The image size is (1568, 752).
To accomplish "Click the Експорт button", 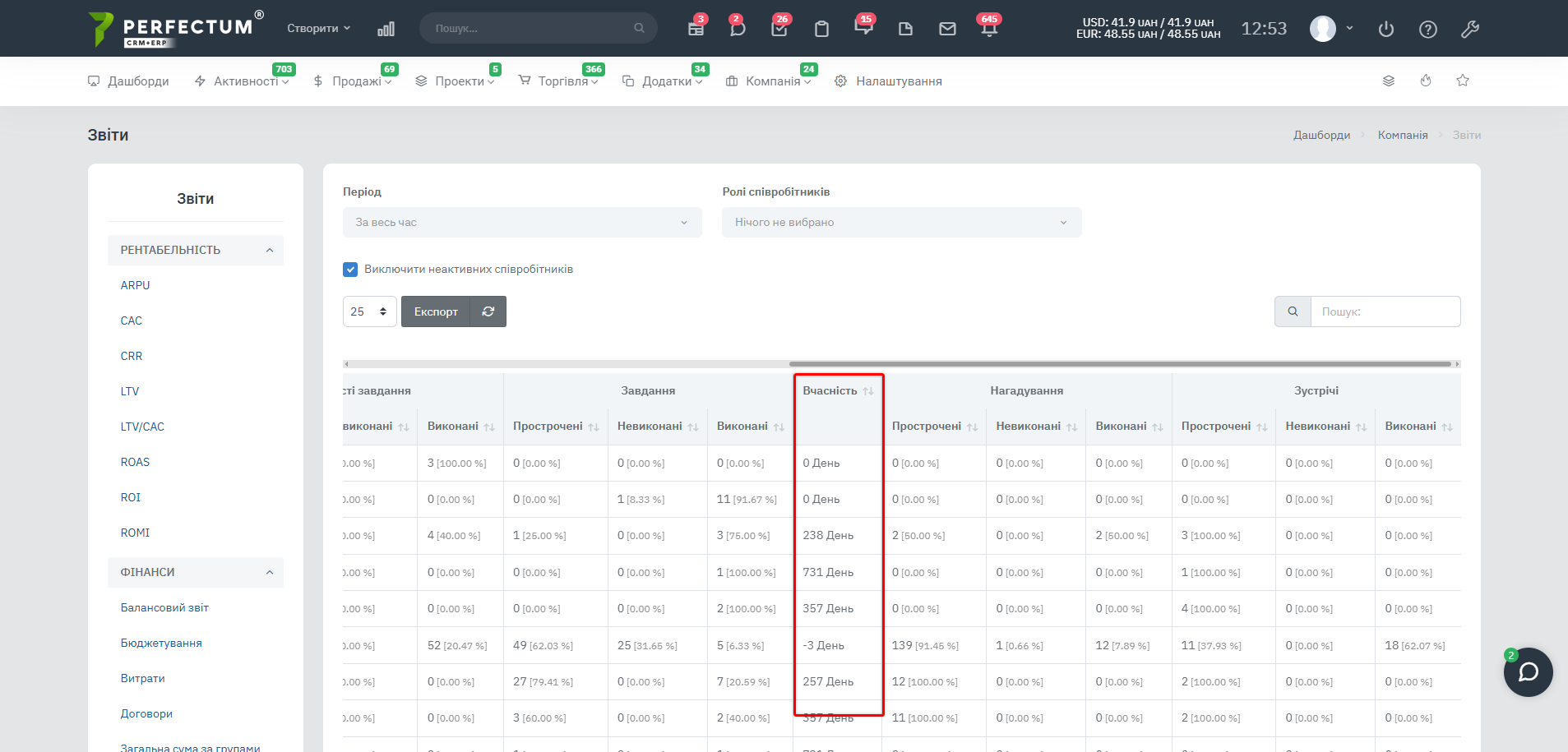I will (x=436, y=311).
